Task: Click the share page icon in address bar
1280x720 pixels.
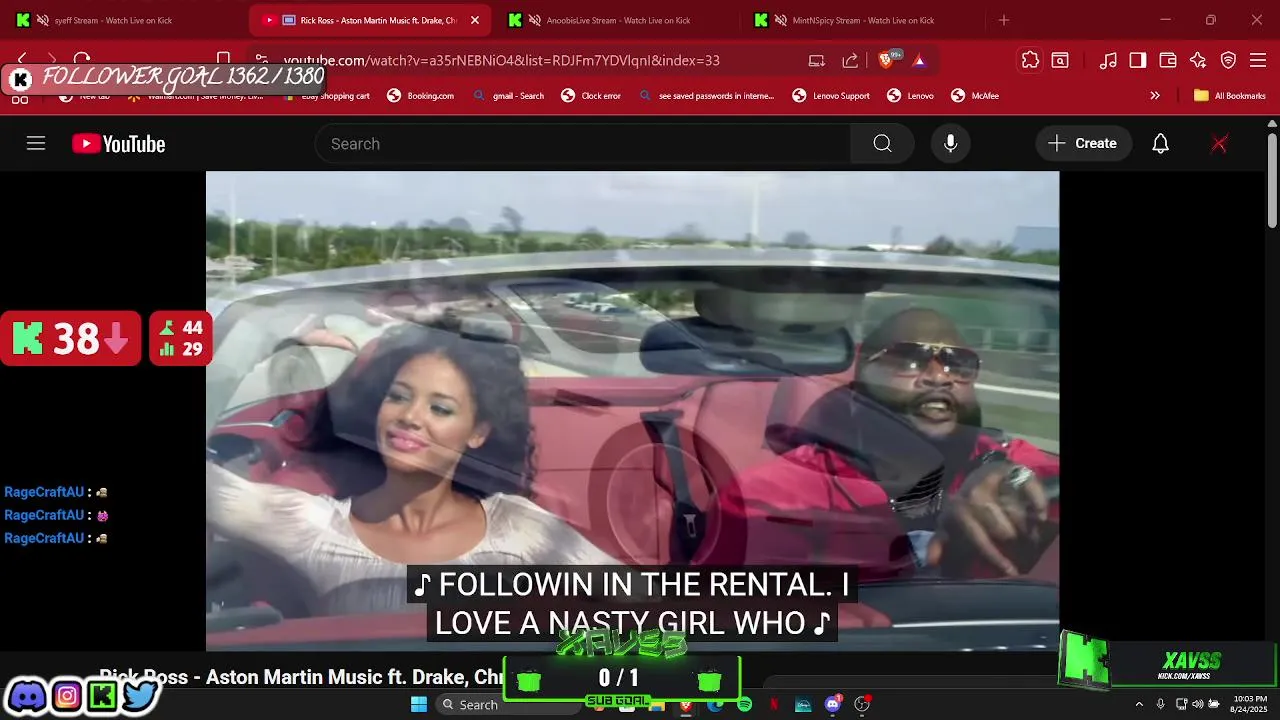Action: 850,61
